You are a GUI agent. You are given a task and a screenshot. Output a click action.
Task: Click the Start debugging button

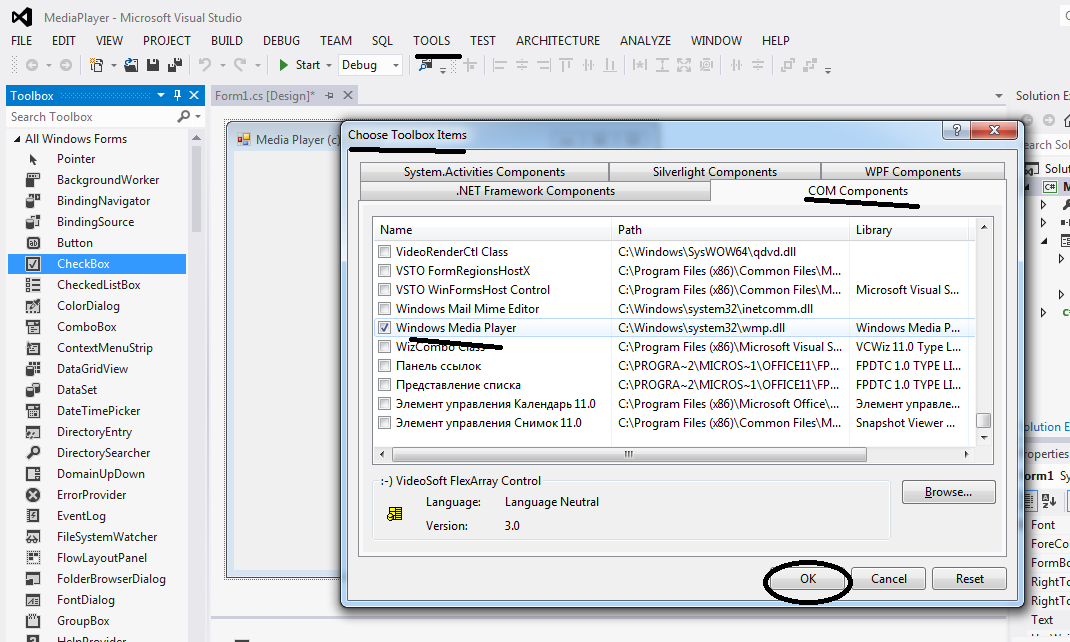click(x=300, y=65)
